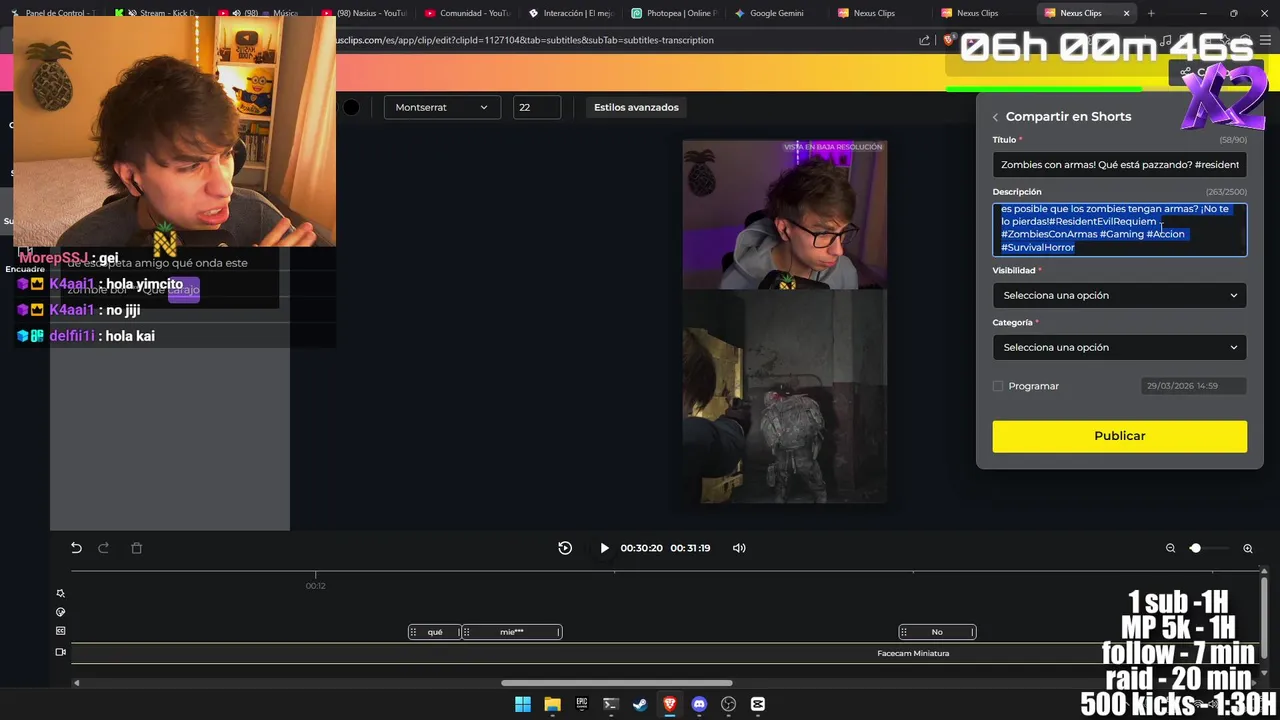The height and width of the screenshot is (720, 1280).
Task: Edit the Título input field
Action: click(1119, 164)
